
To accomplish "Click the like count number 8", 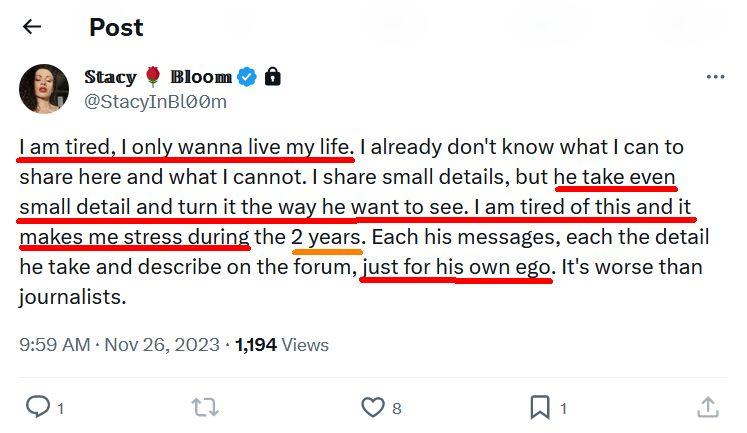I will click(397, 408).
